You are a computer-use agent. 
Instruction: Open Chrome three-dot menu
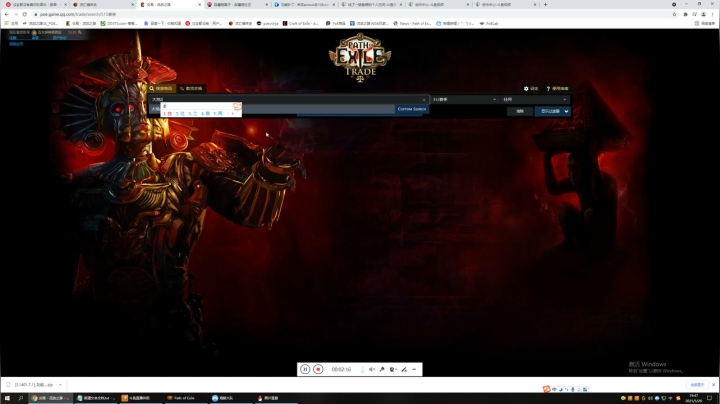713,14
